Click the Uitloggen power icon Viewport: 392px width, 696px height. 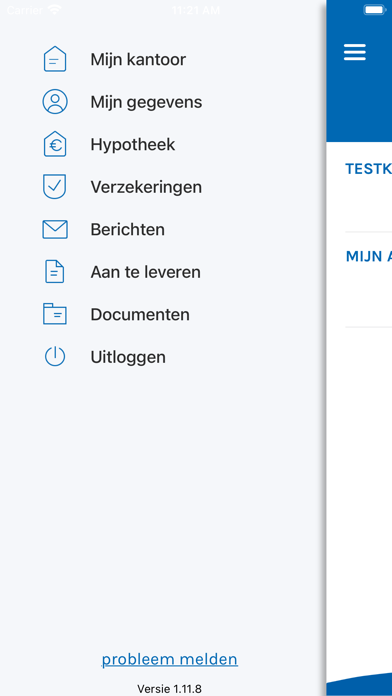[x=55, y=356]
